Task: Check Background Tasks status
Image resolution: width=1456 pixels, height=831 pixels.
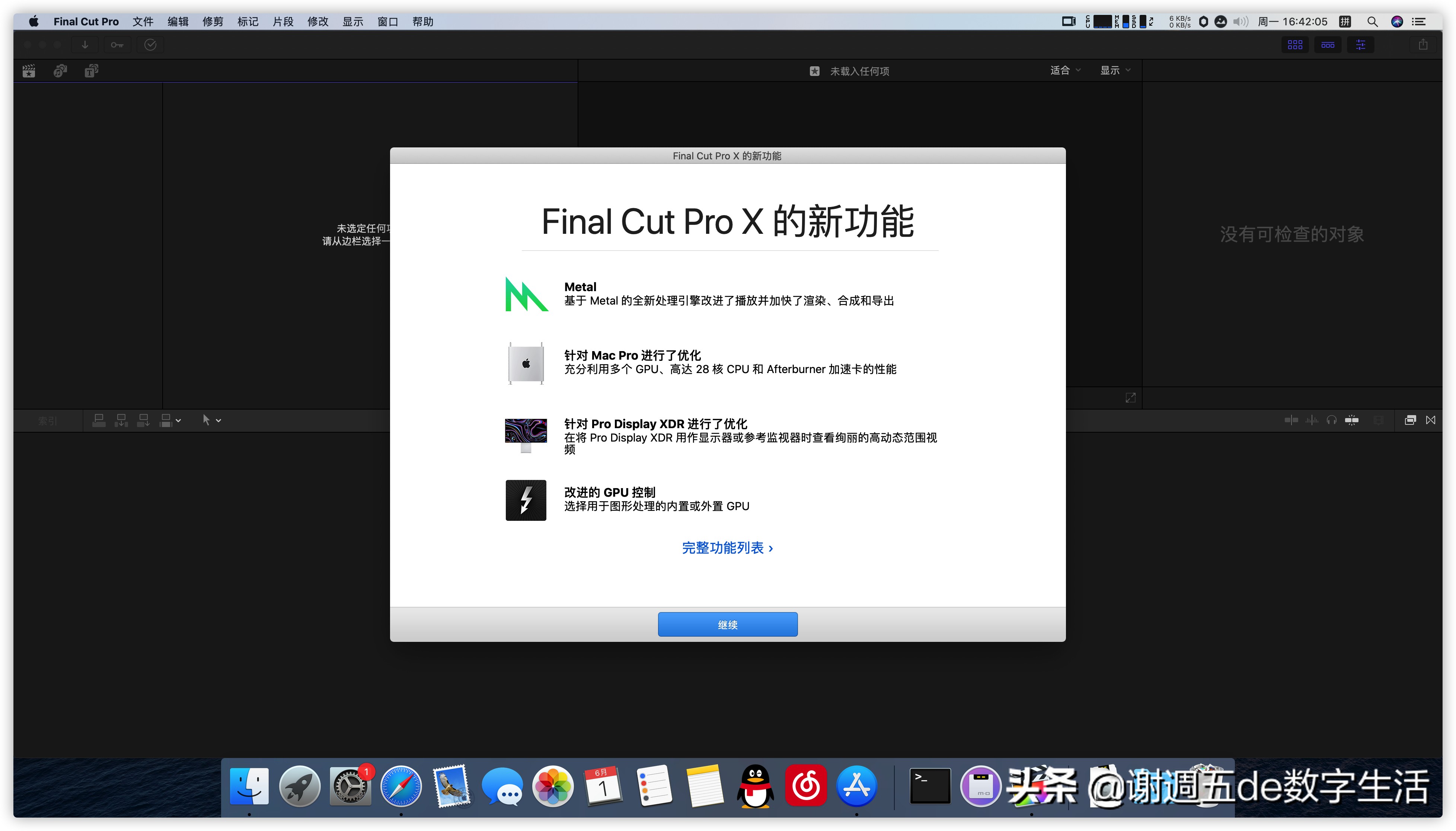Action: (x=150, y=45)
